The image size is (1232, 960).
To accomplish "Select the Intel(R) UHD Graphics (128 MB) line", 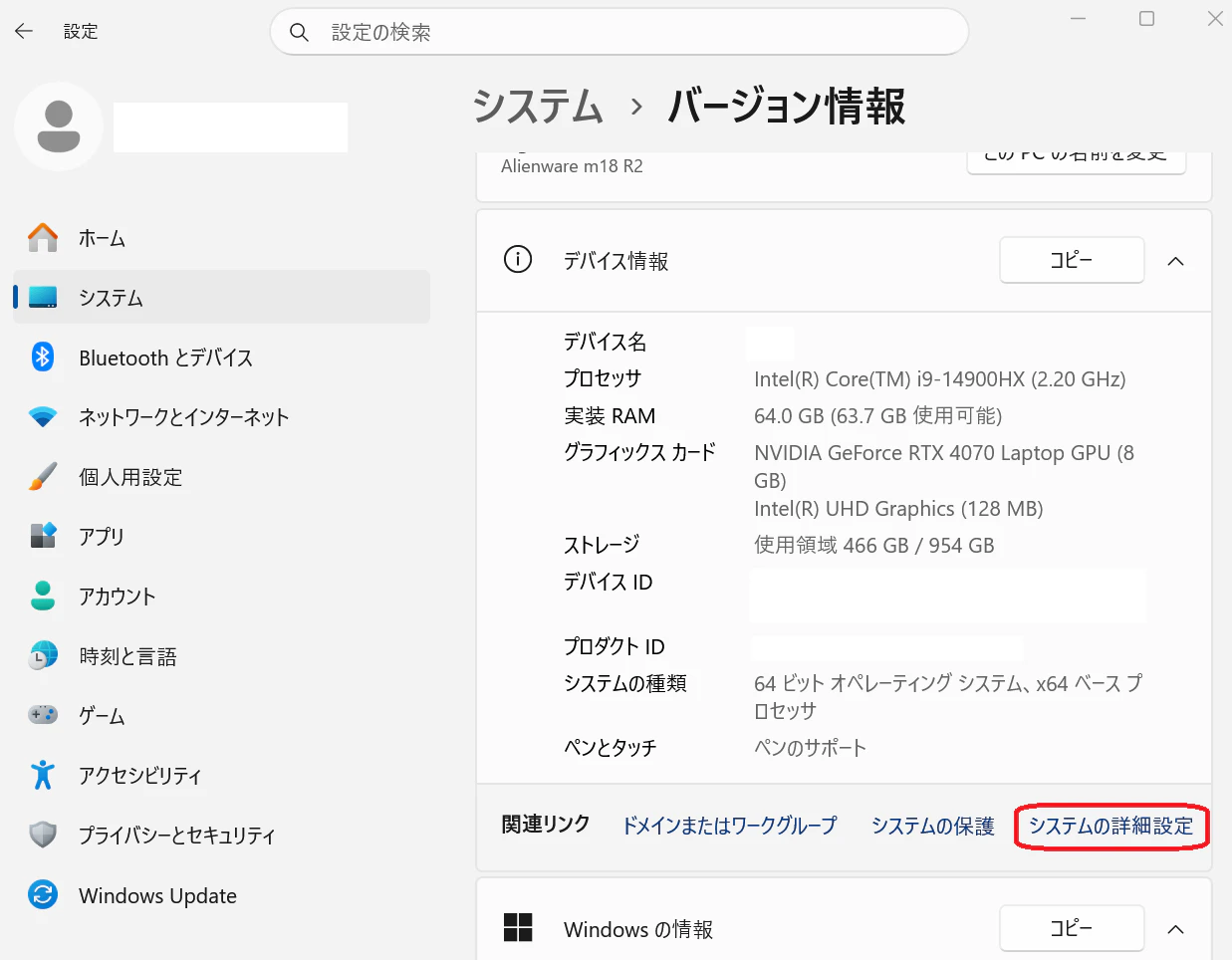I will (x=898, y=508).
